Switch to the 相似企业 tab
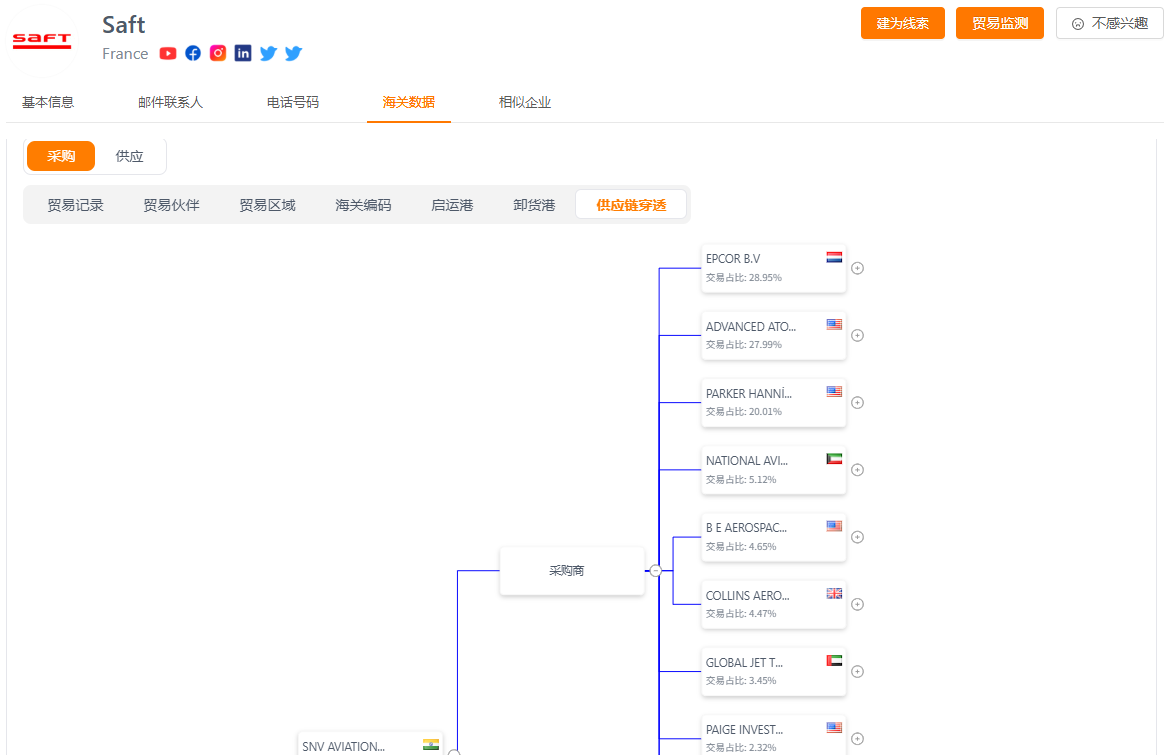 tap(524, 102)
